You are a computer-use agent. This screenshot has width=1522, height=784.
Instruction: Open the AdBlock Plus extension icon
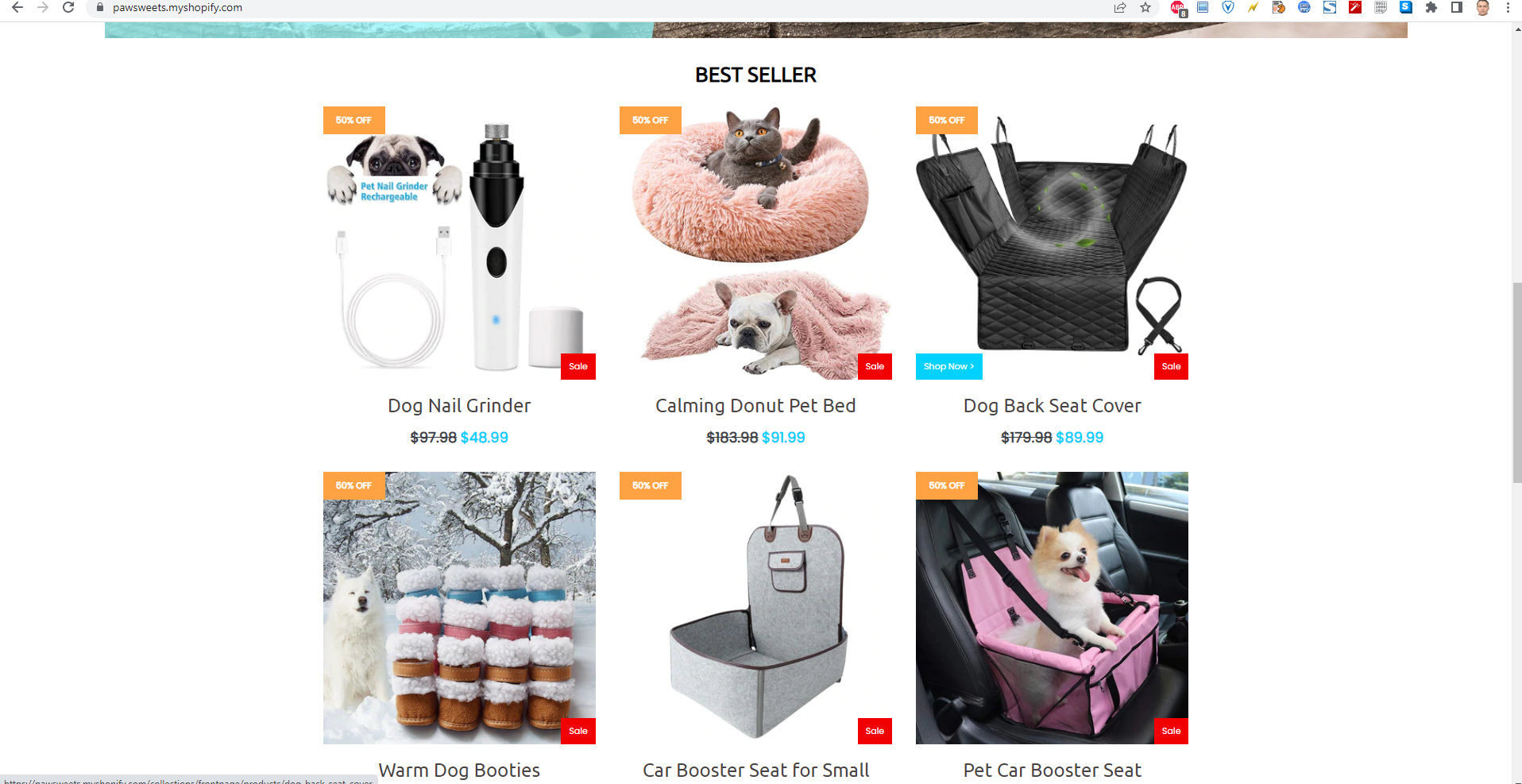click(1177, 7)
